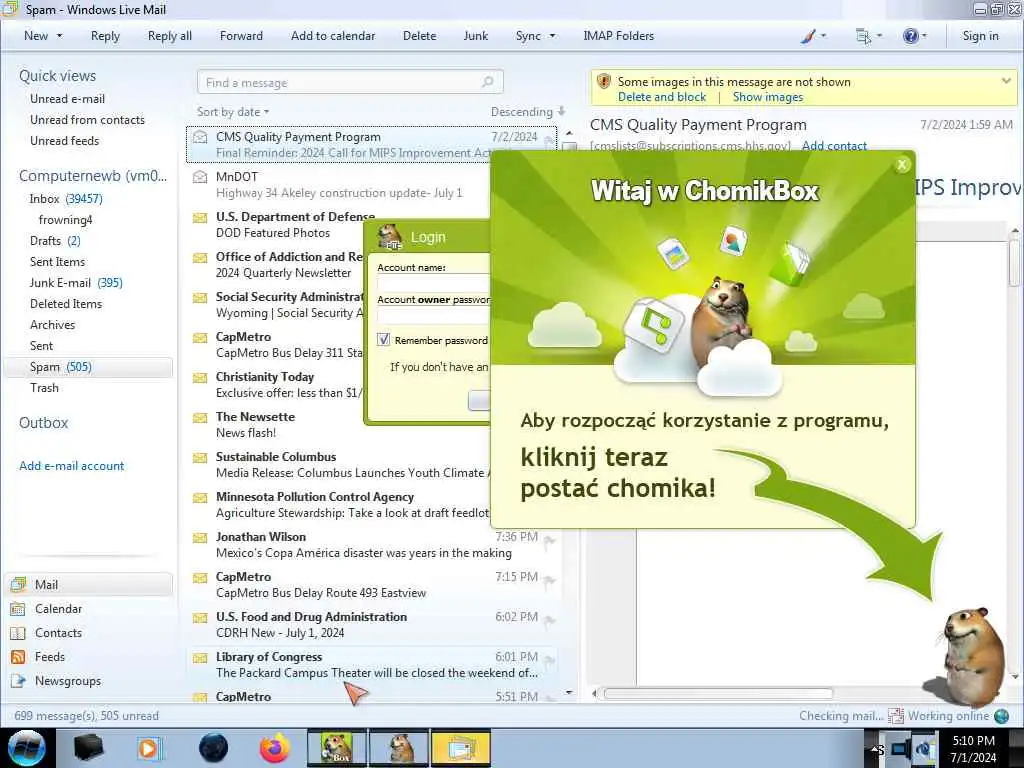Click Delete in the toolbar
The width and height of the screenshot is (1024, 768).
click(x=419, y=36)
